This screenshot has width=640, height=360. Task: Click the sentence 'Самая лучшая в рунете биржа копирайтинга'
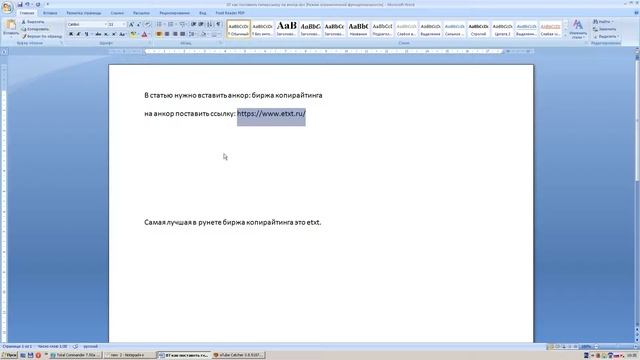click(219, 222)
